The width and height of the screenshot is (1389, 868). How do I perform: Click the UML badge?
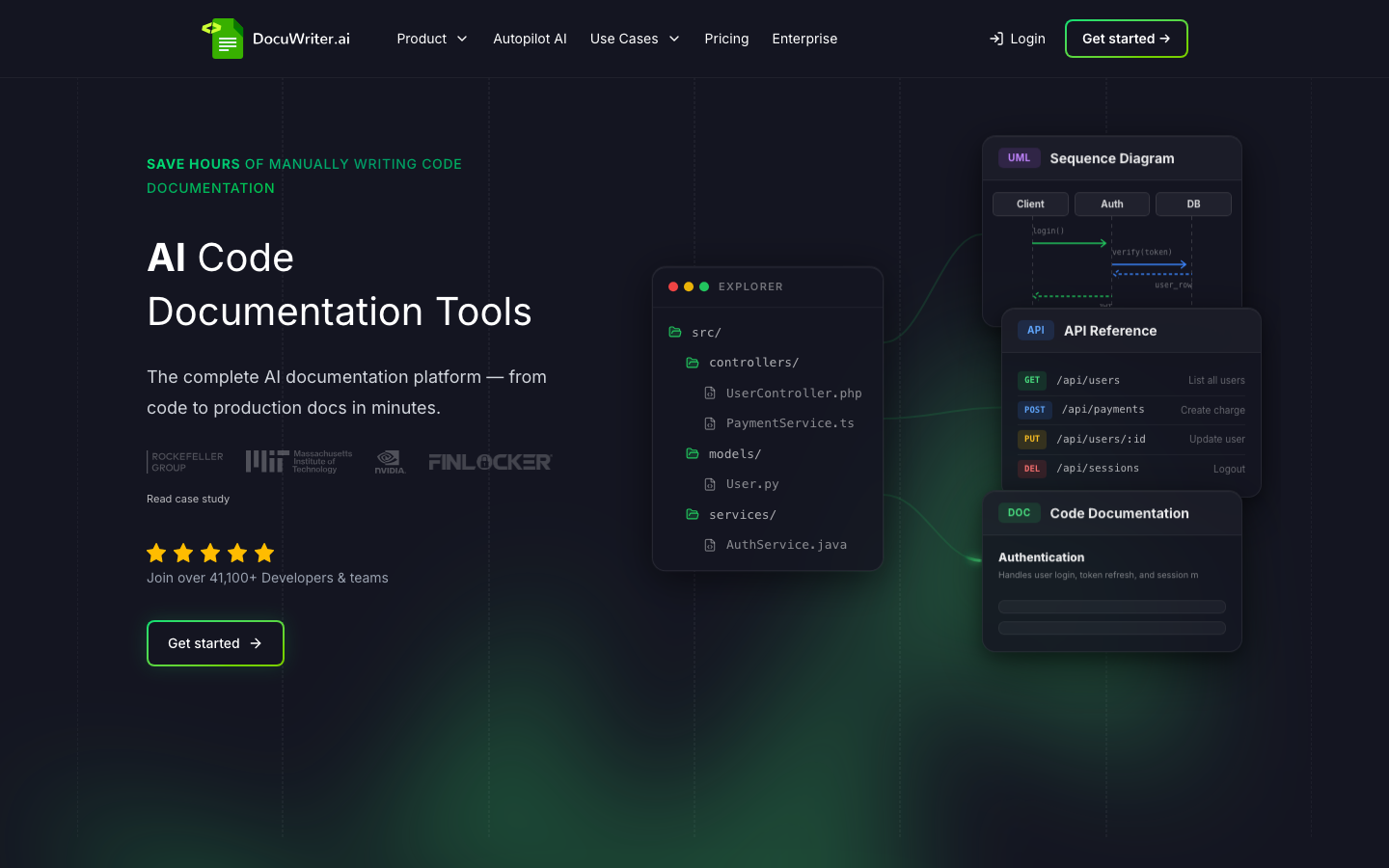[x=1020, y=158]
